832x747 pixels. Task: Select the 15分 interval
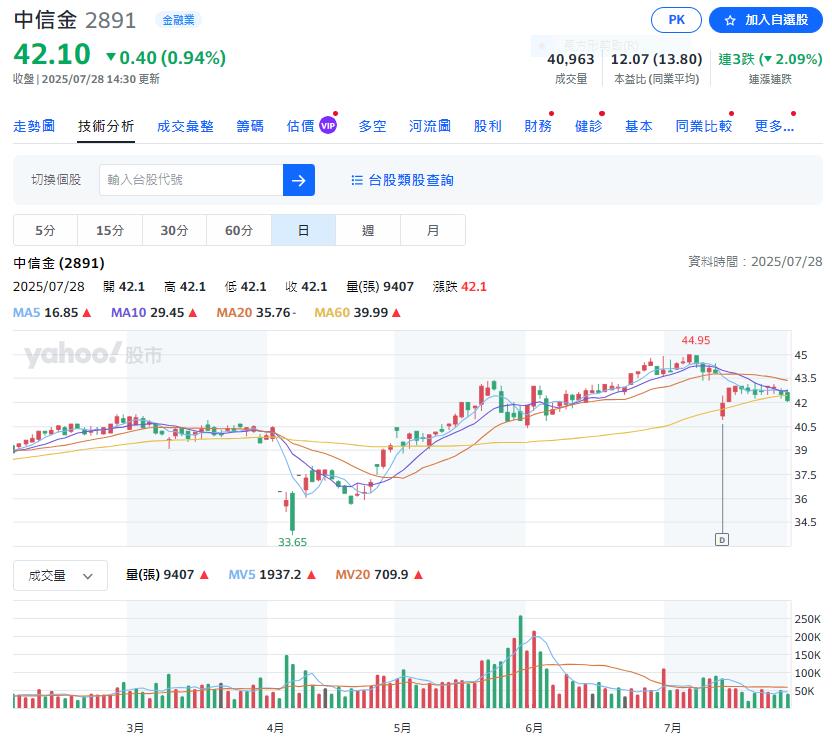[x=110, y=230]
